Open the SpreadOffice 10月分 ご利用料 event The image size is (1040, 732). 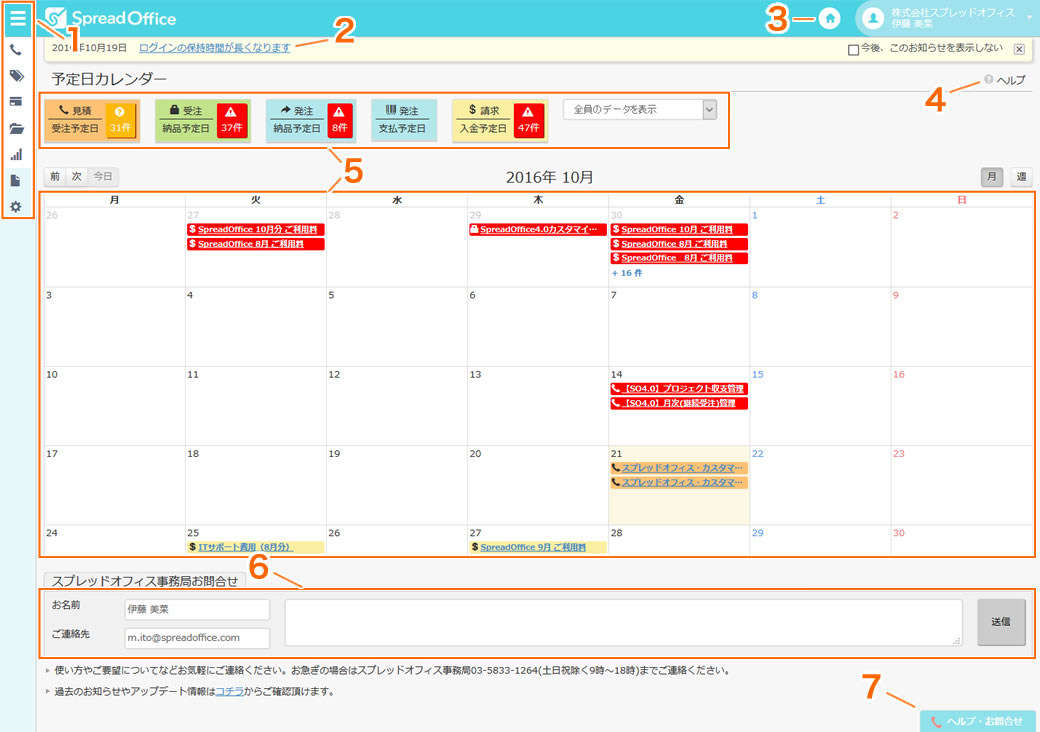click(256, 229)
